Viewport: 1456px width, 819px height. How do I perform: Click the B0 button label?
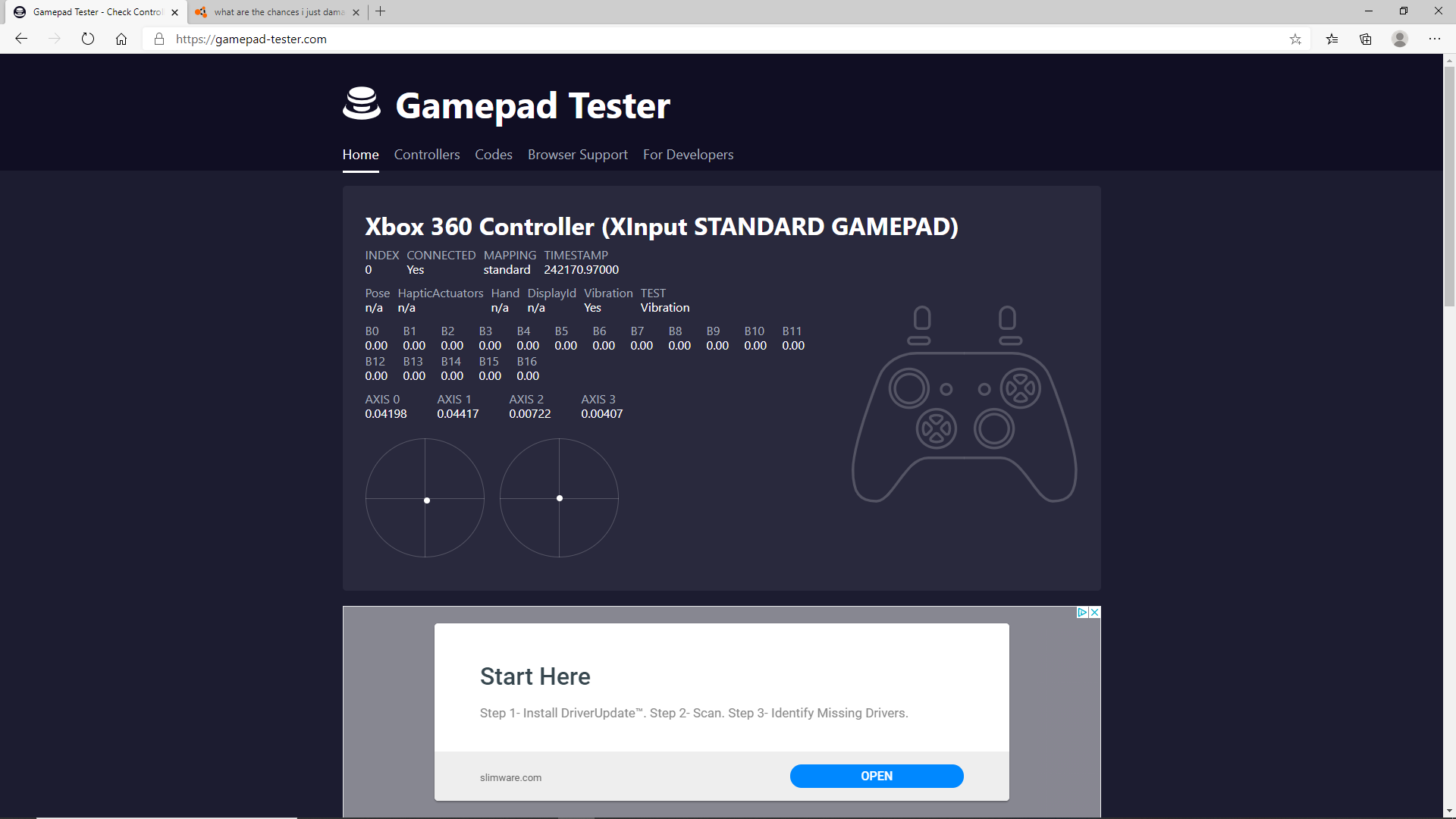[372, 331]
